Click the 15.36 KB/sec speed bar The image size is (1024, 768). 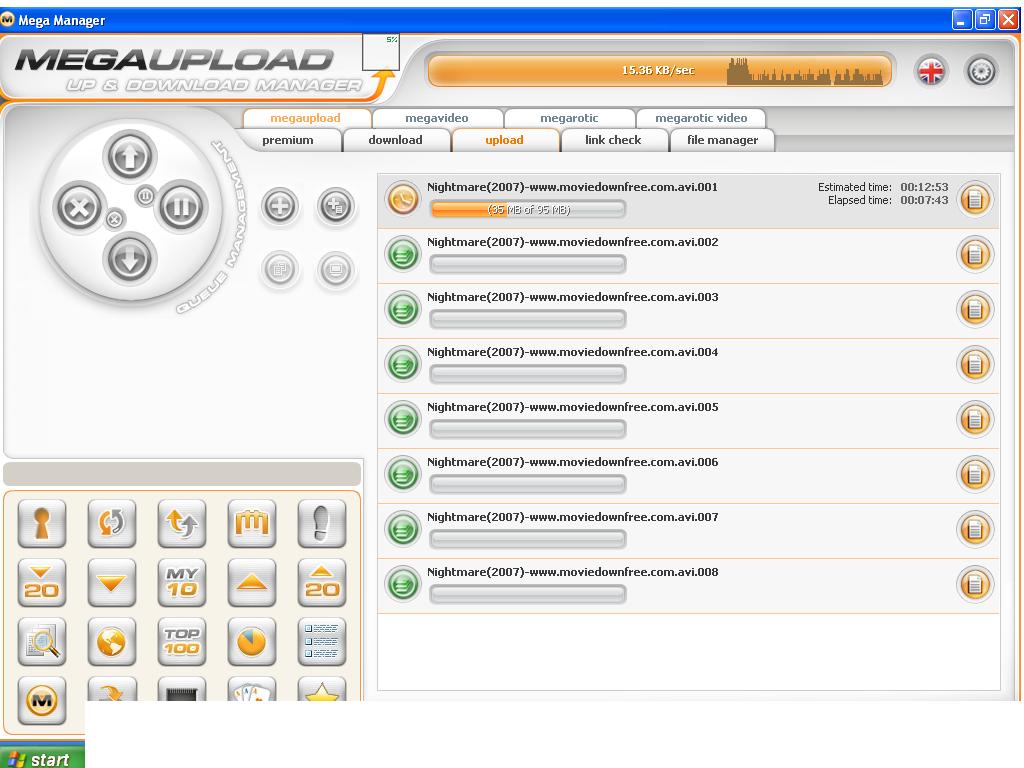pyautogui.click(x=659, y=71)
